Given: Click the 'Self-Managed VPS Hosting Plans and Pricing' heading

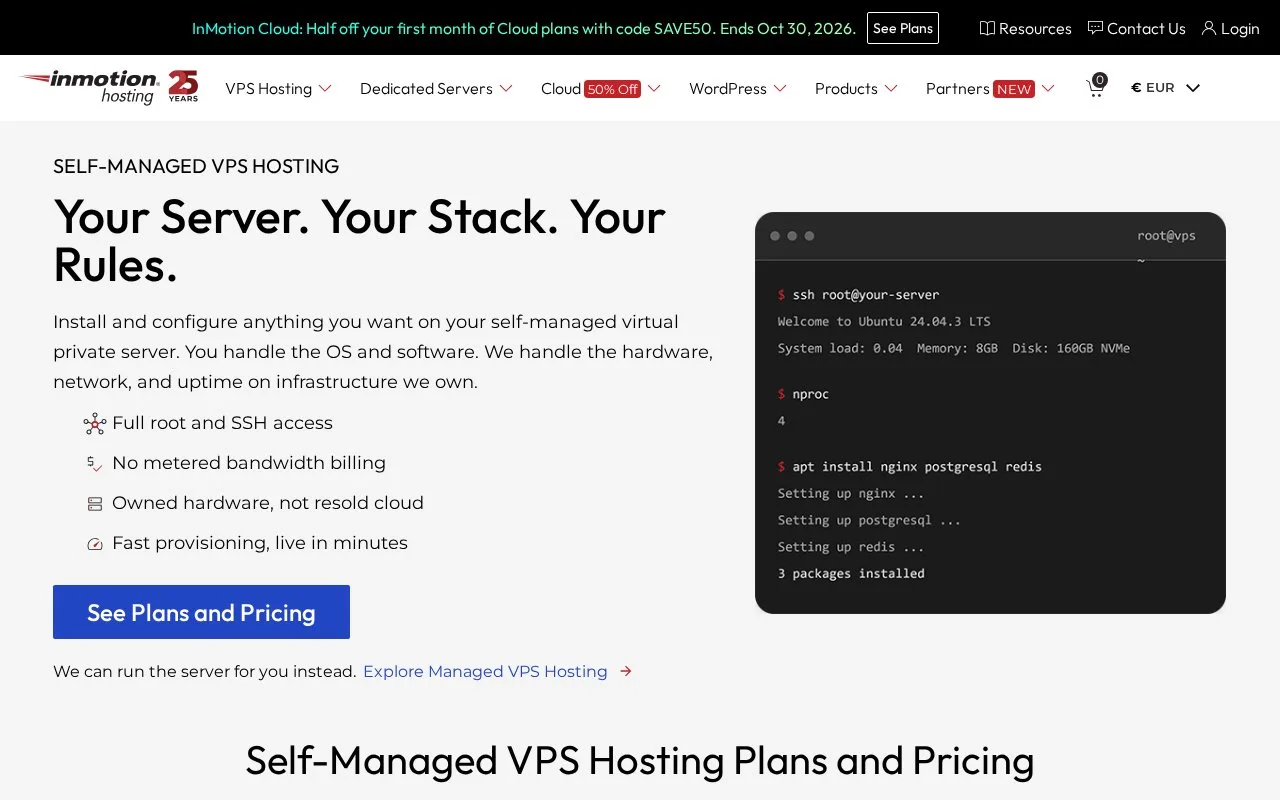Looking at the screenshot, I should click(x=640, y=761).
